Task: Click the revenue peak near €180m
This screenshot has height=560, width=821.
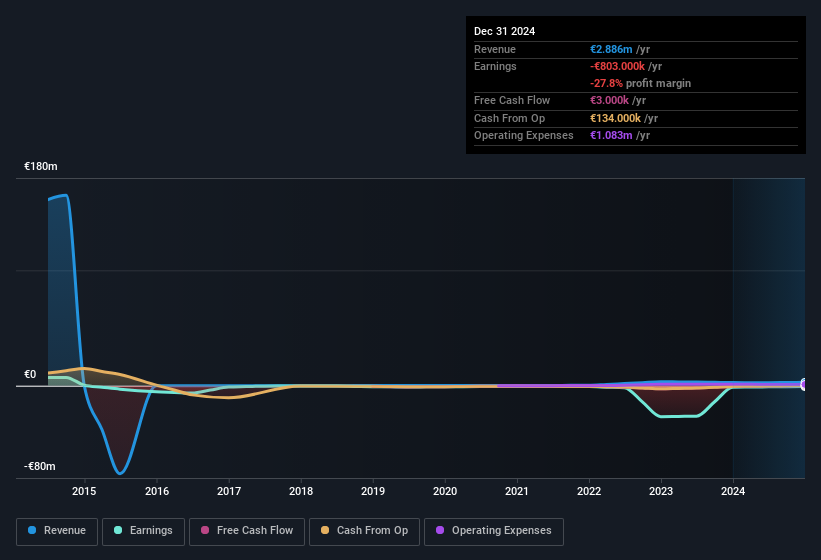Action: coord(64,196)
